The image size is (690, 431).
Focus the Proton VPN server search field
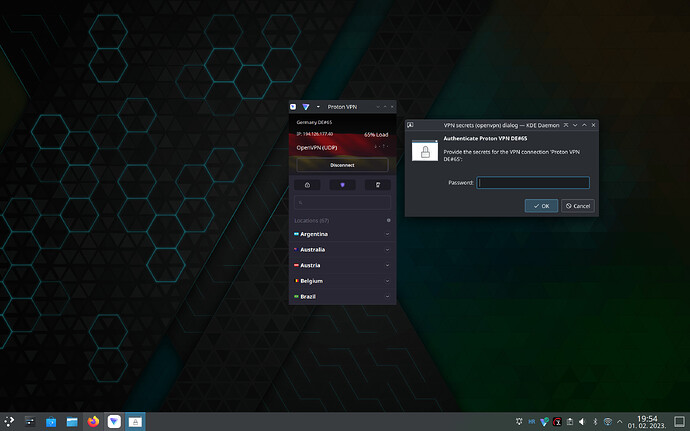pyautogui.click(x=342, y=203)
